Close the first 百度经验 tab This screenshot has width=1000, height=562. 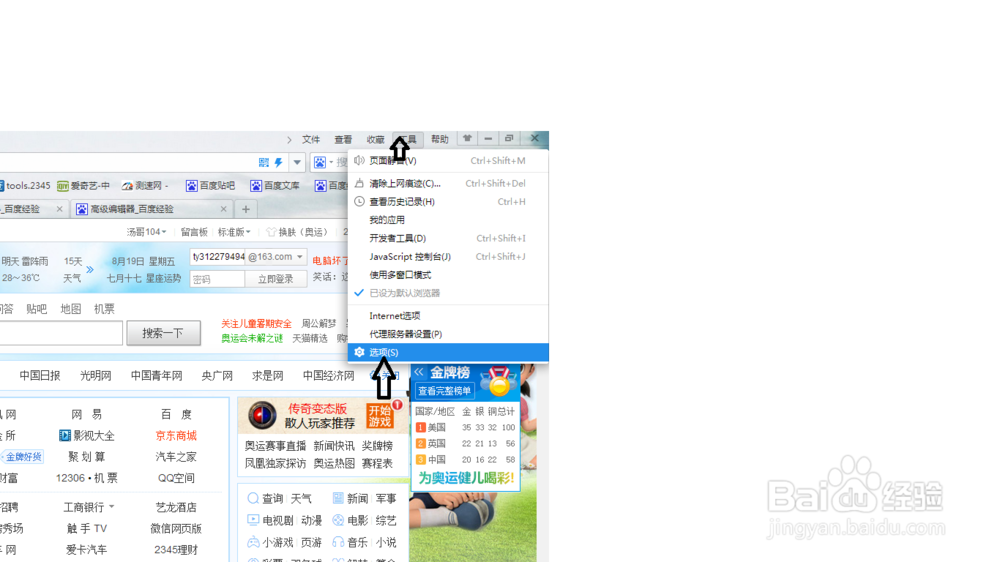(x=59, y=209)
